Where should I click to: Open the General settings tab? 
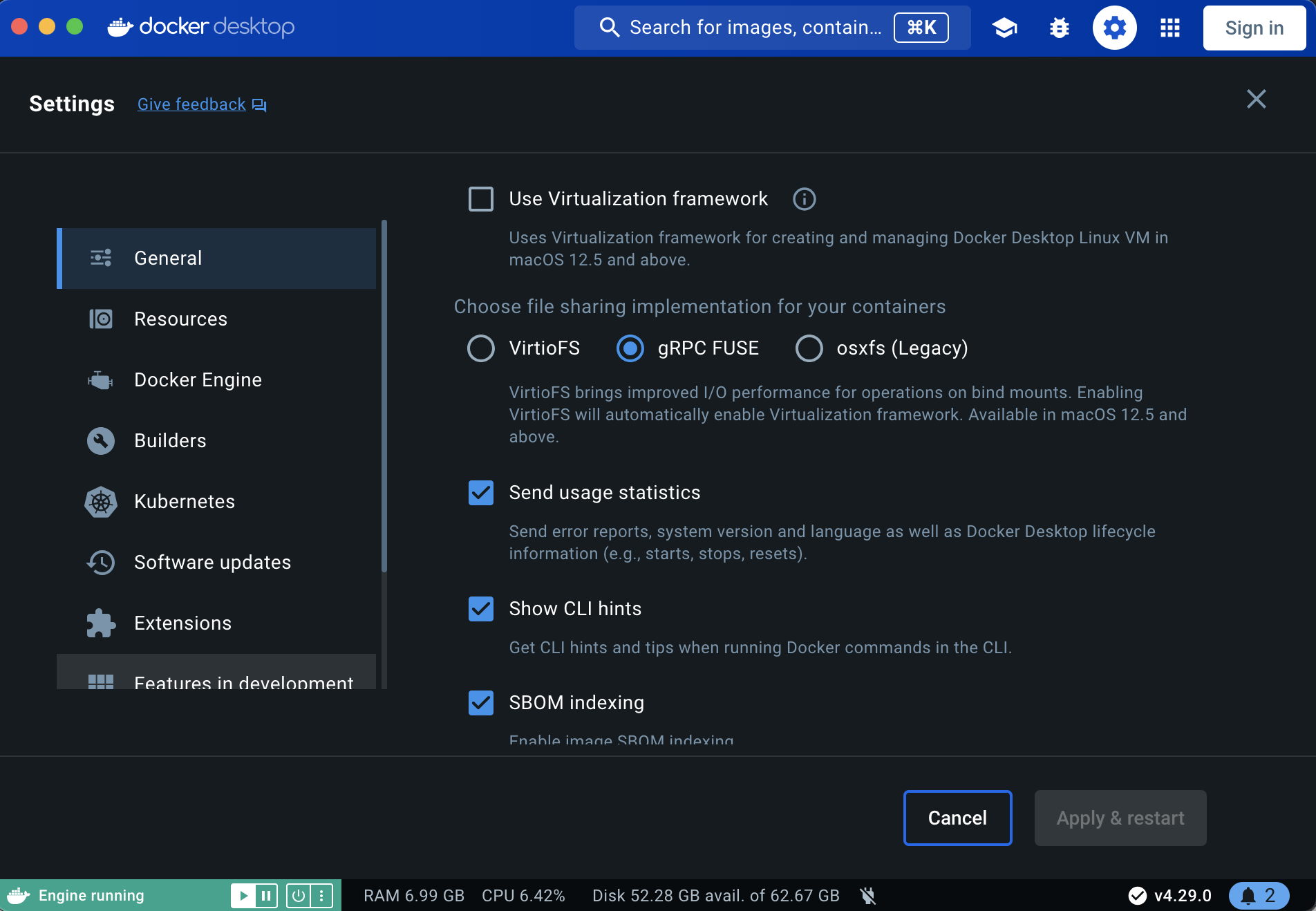pyautogui.click(x=216, y=259)
